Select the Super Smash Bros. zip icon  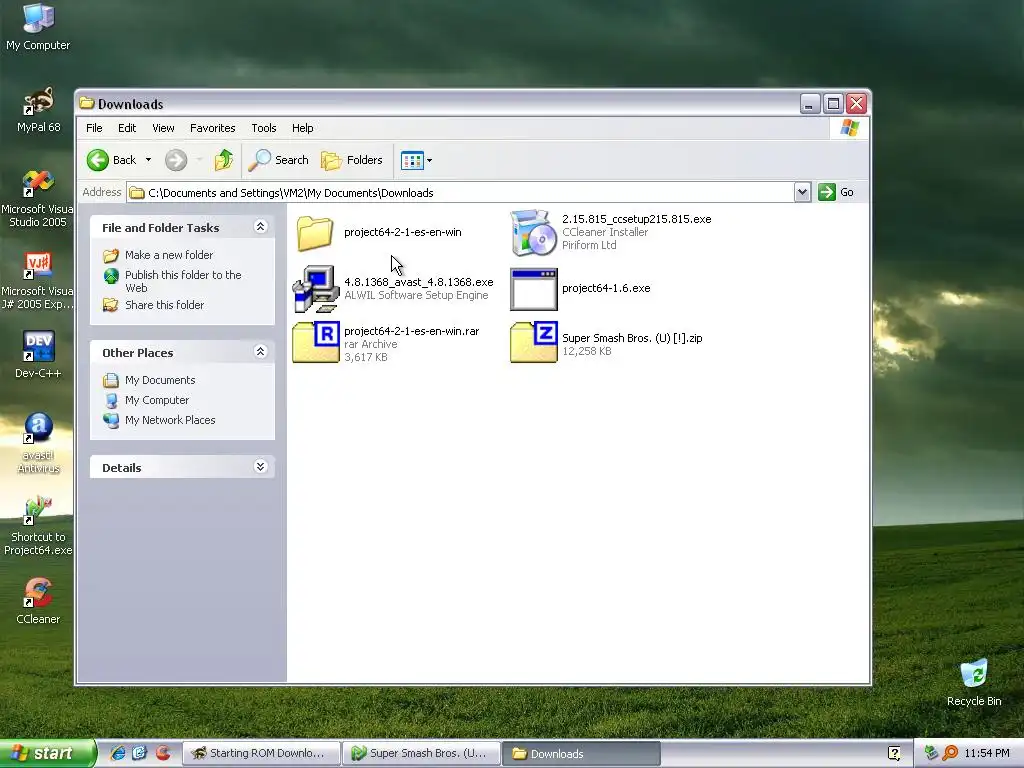(534, 342)
